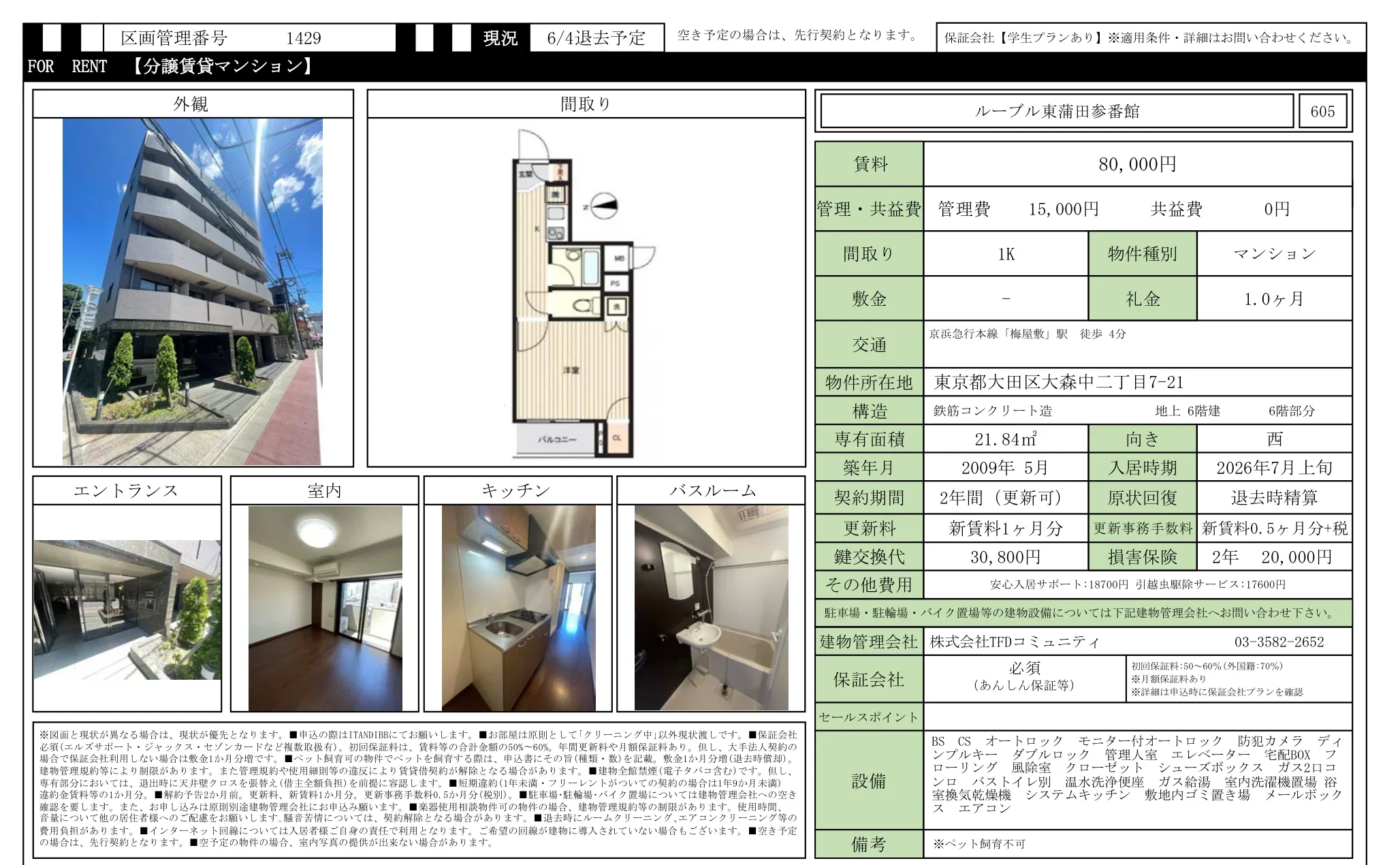Select the 間取り value 1K
Screen dimensions: 1400x865
1006,253
